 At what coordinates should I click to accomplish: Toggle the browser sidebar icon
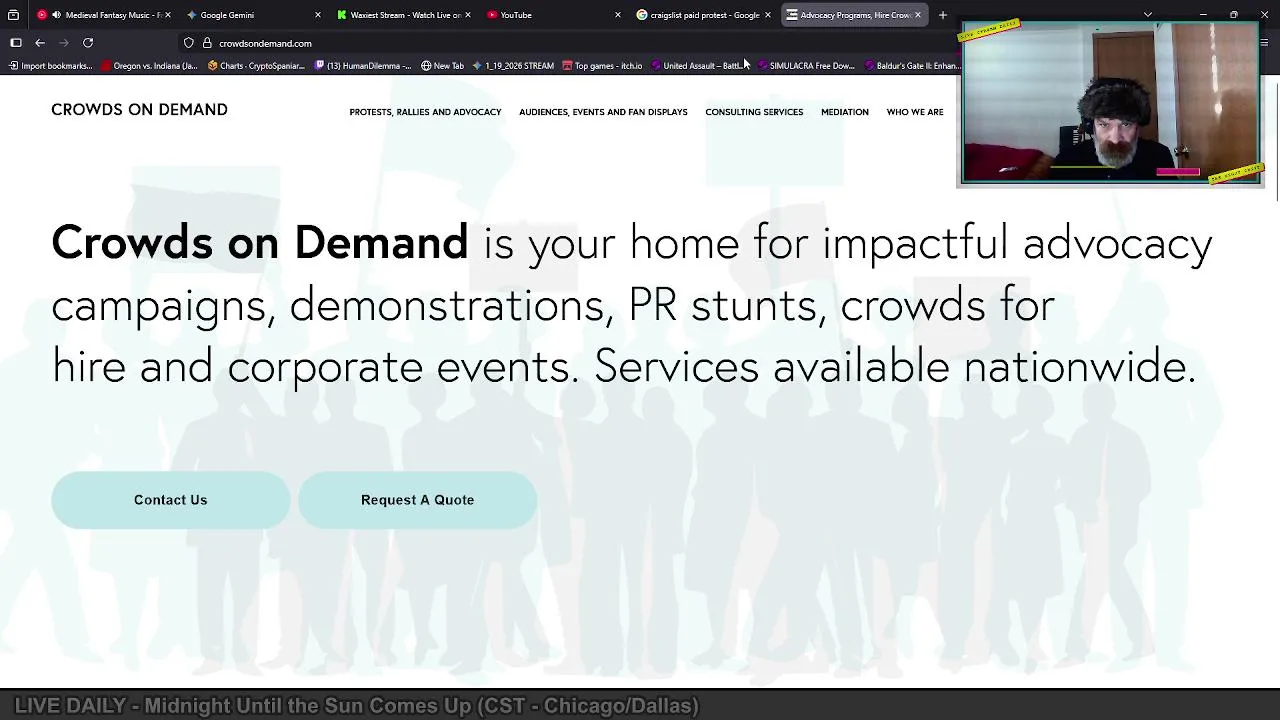tap(16, 43)
